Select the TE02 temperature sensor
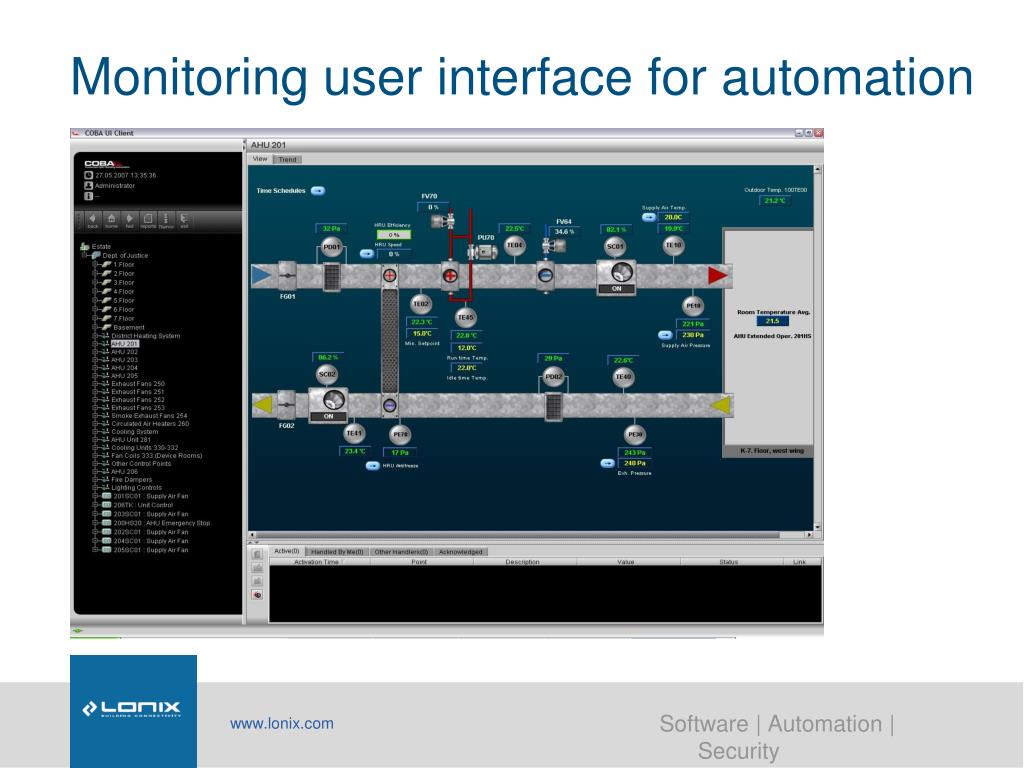 click(x=421, y=304)
